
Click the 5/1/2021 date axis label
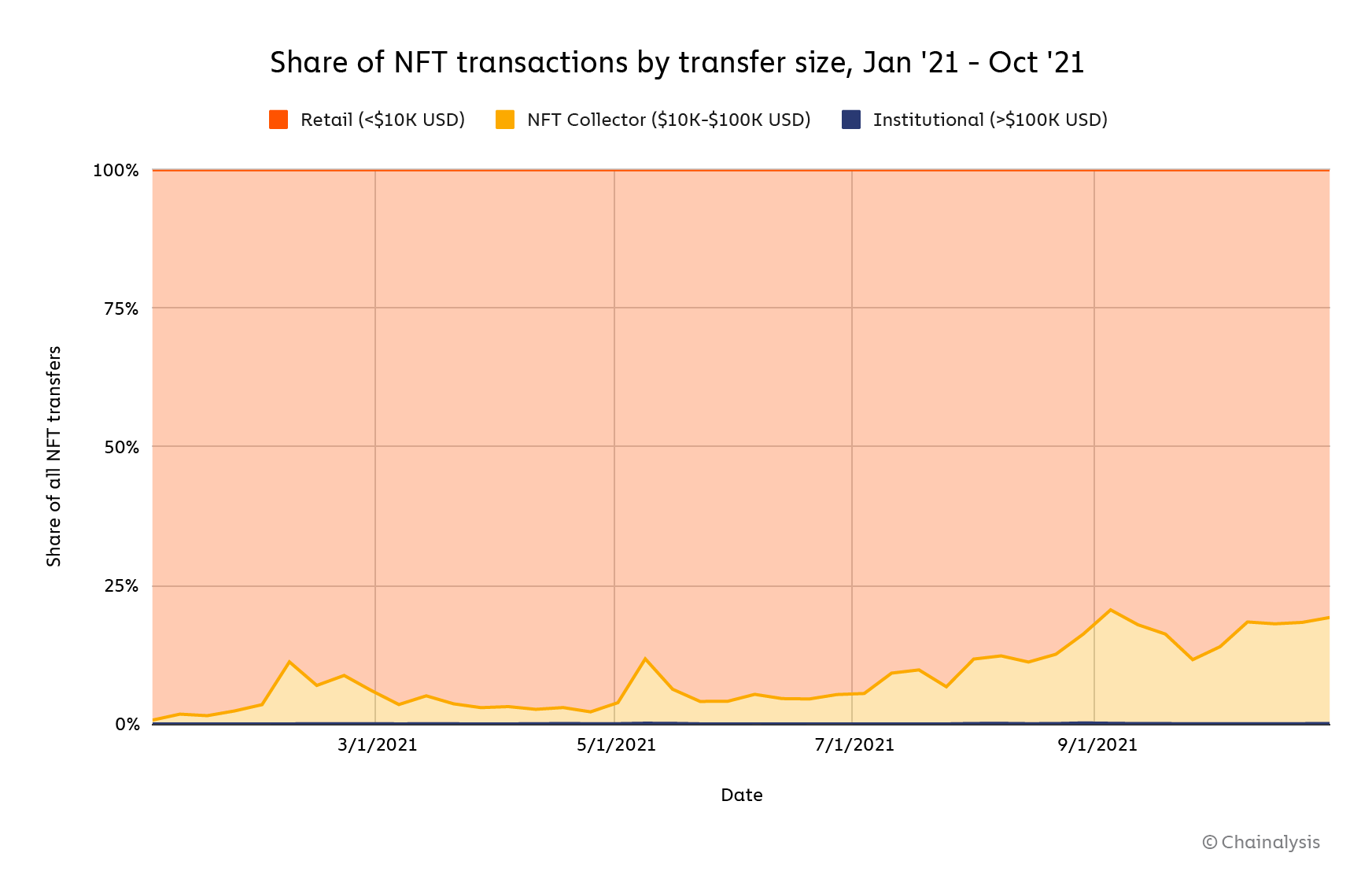(x=616, y=744)
